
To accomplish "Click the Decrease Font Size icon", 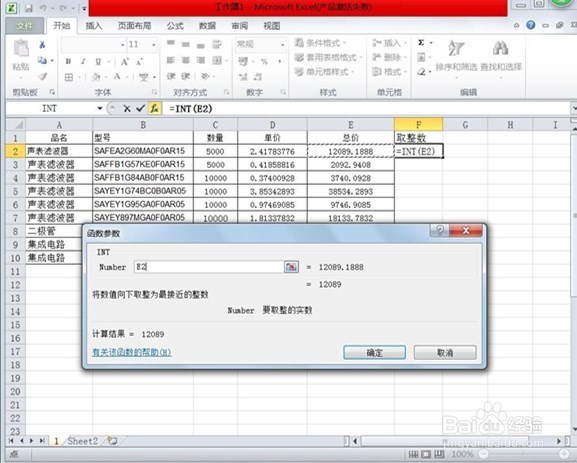I will [x=139, y=61].
